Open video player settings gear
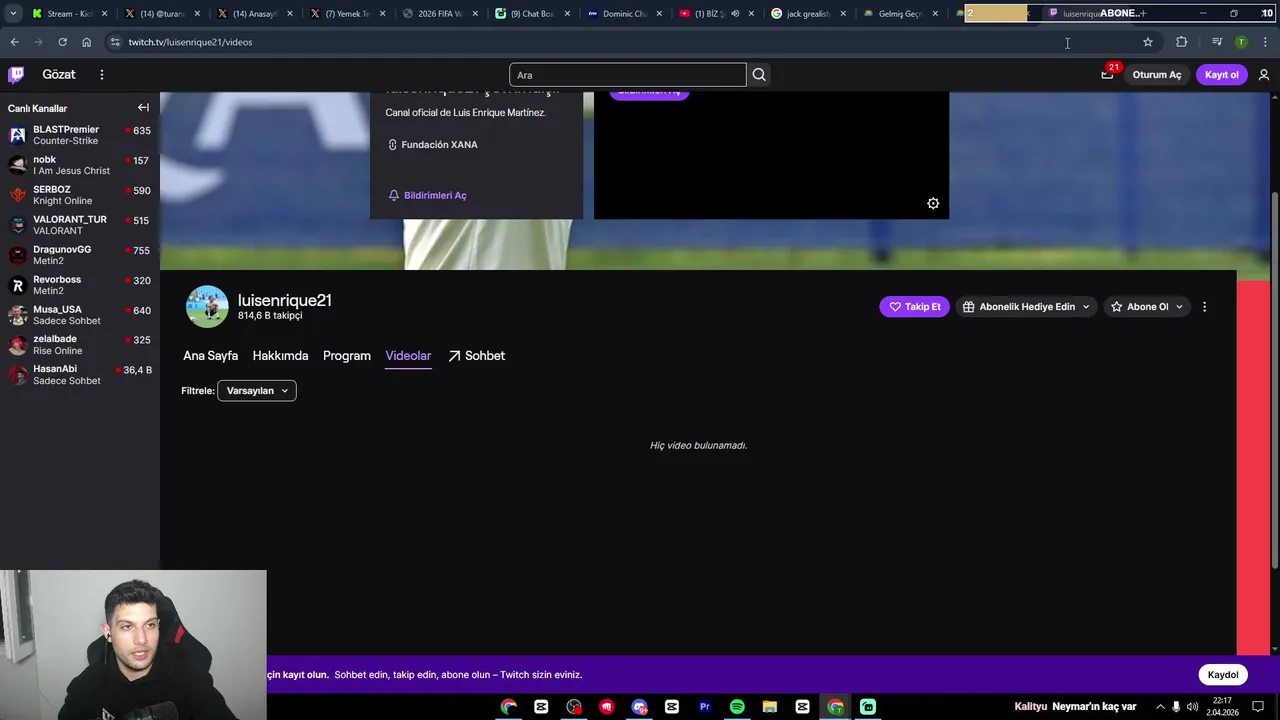The width and height of the screenshot is (1280, 720). point(933,203)
